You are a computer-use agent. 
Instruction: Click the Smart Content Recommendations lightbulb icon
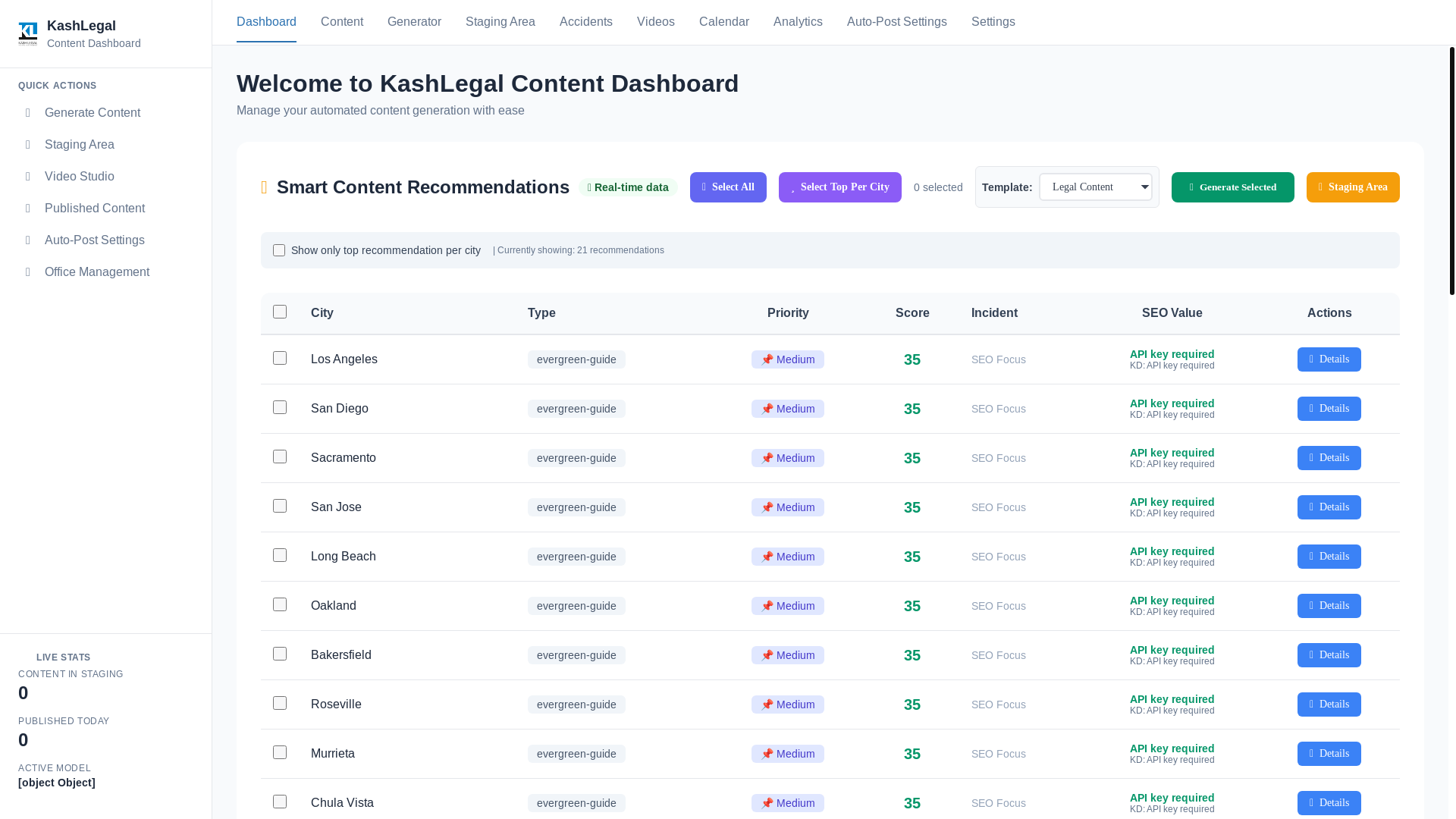264,187
